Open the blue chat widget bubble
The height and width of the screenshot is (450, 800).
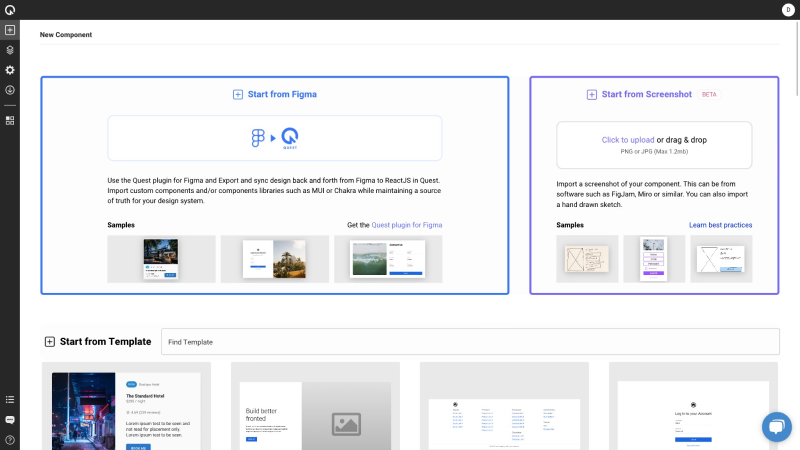point(776,426)
